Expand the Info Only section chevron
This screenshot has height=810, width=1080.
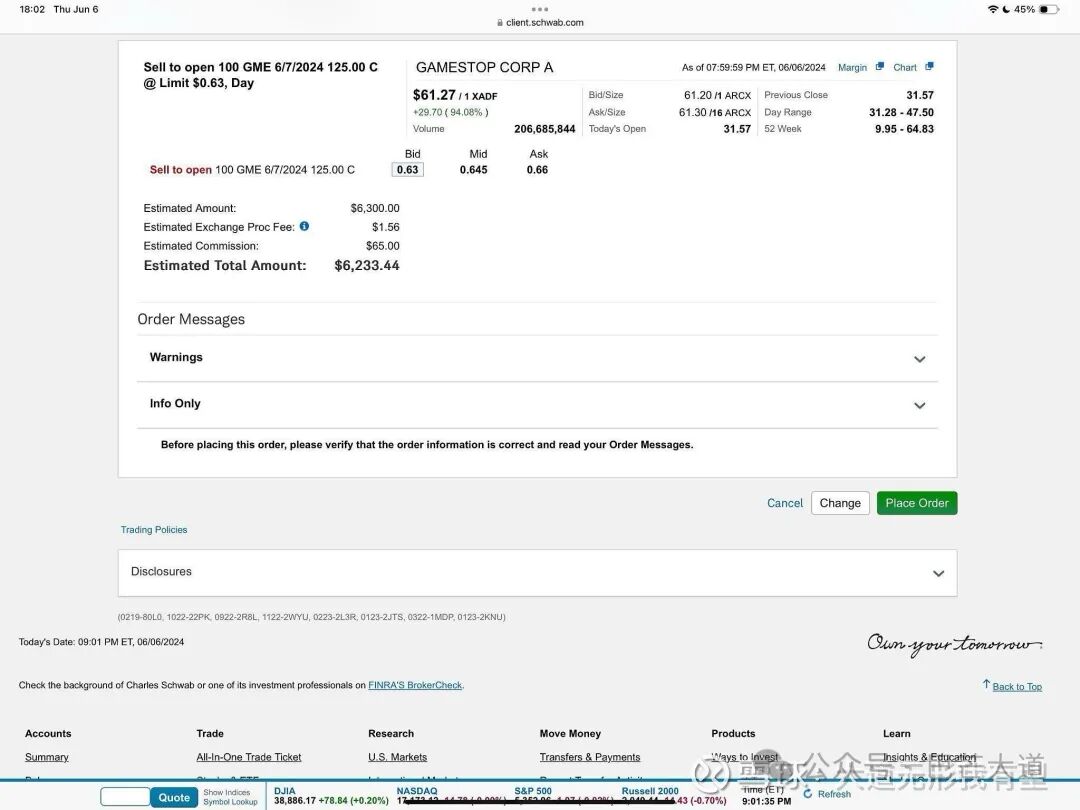click(x=920, y=405)
